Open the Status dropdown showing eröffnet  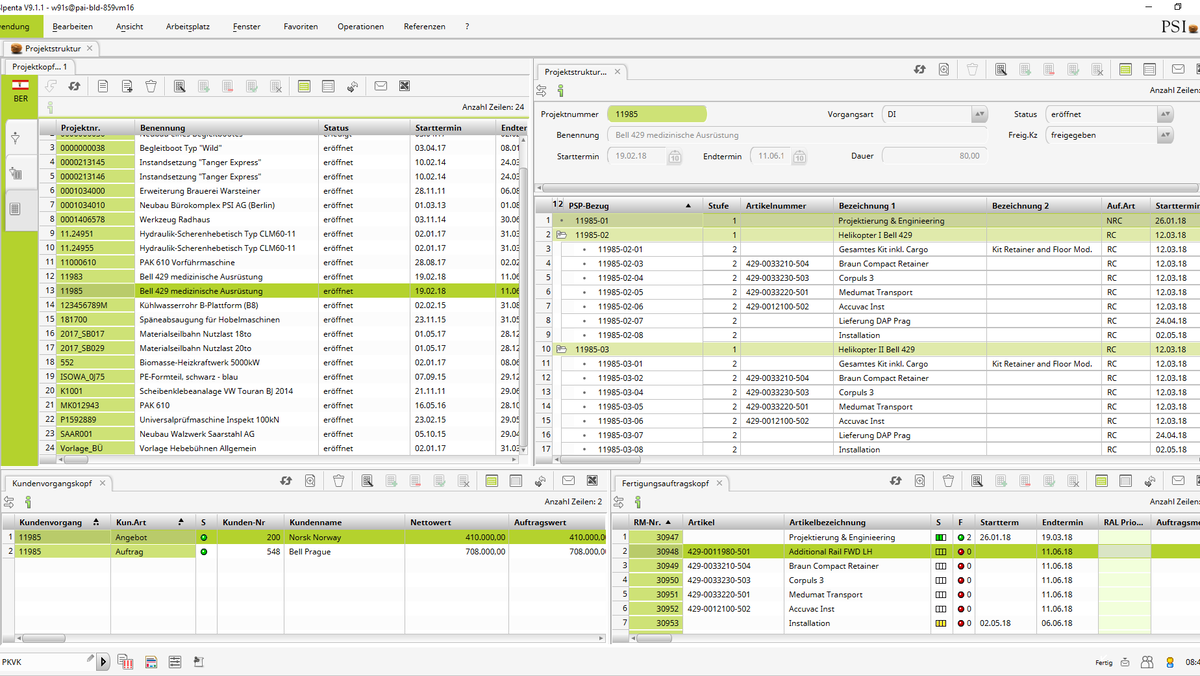1164,114
